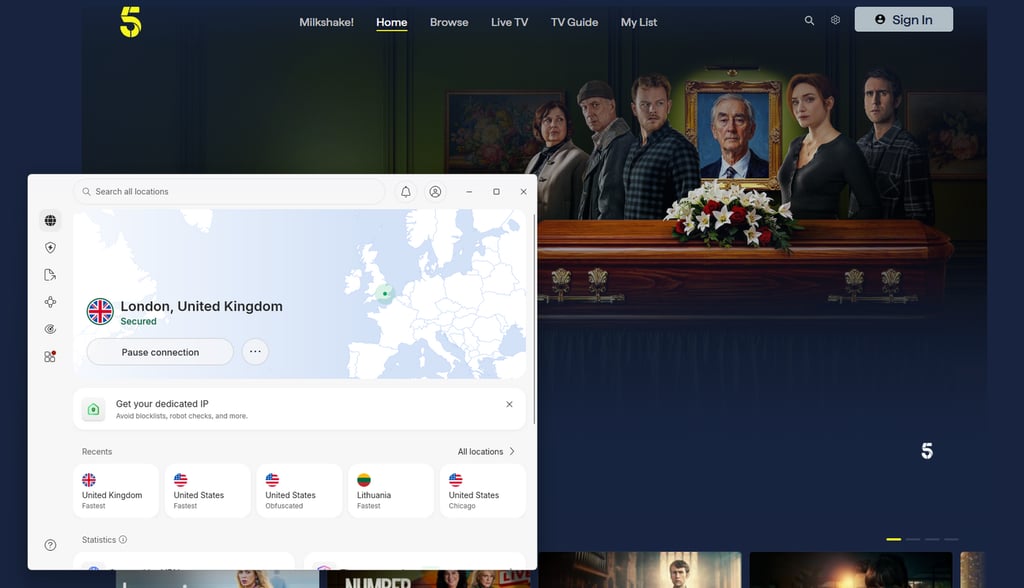The image size is (1024, 588).
Task: Open the search magnifier on Channel 5 site
Action: [809, 20]
